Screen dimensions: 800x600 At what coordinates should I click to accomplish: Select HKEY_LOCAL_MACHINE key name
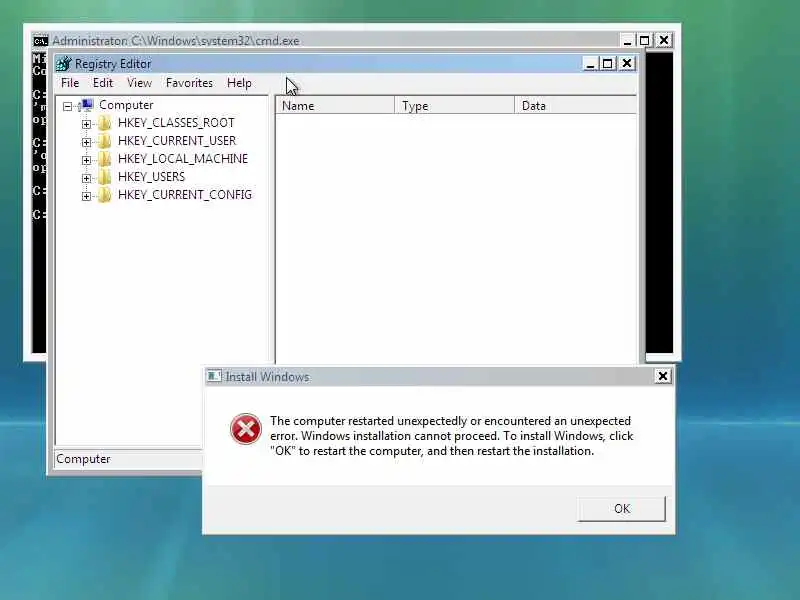[x=183, y=159]
